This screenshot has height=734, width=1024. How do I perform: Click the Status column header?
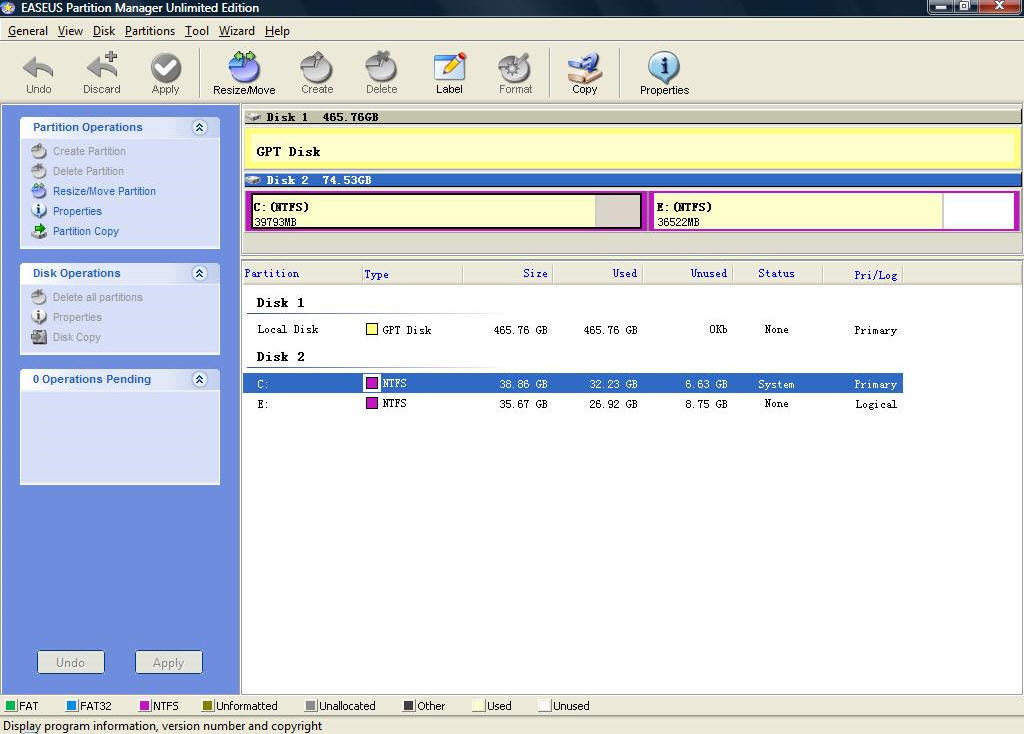pyautogui.click(x=777, y=274)
